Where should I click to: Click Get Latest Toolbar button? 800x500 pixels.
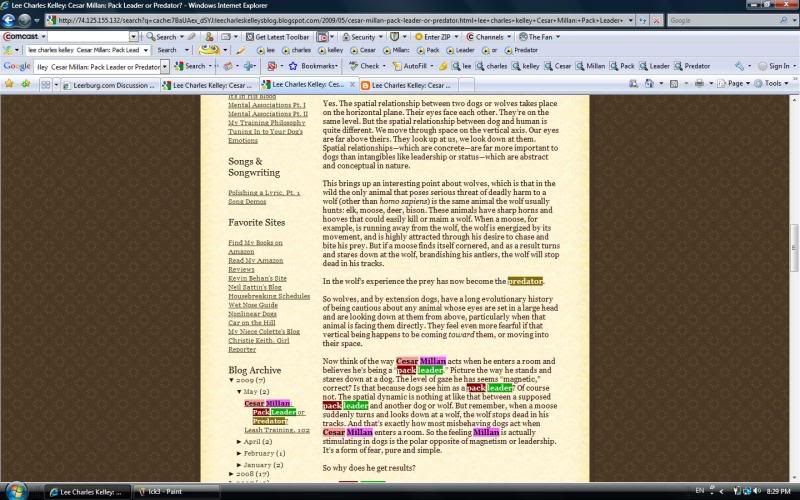(x=278, y=37)
